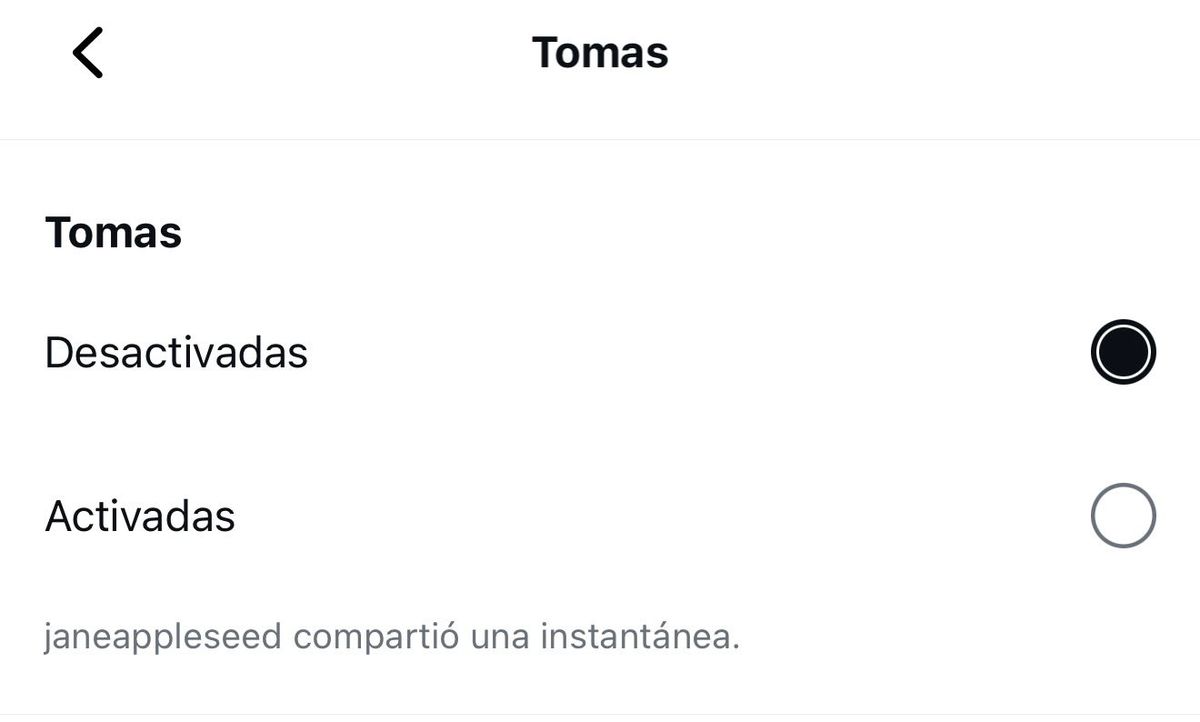Screen dimensions: 1200x722
Task: Tap the word Activadas
Action: tap(140, 517)
